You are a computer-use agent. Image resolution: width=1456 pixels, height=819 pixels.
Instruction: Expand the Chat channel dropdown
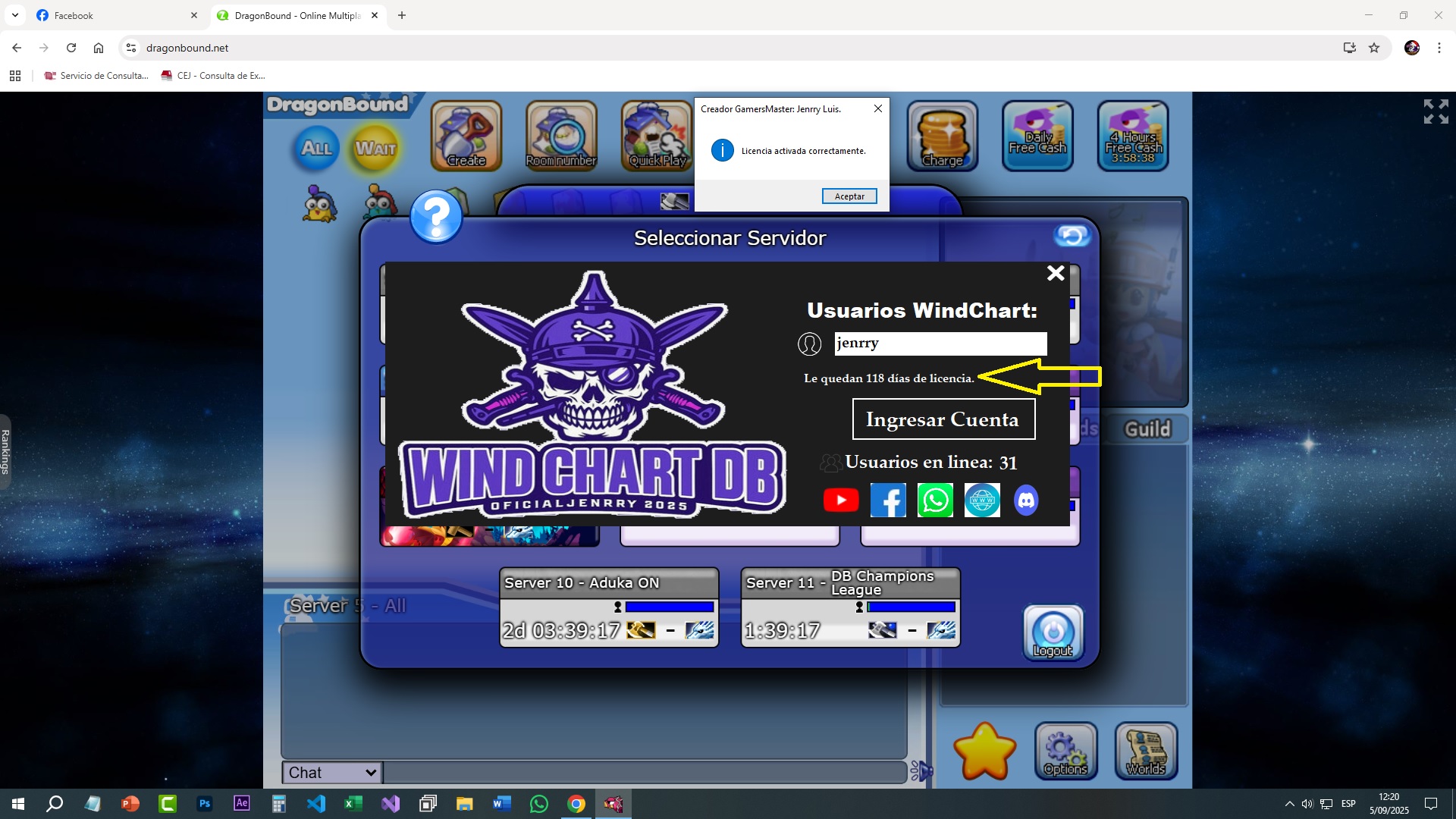[x=332, y=772]
